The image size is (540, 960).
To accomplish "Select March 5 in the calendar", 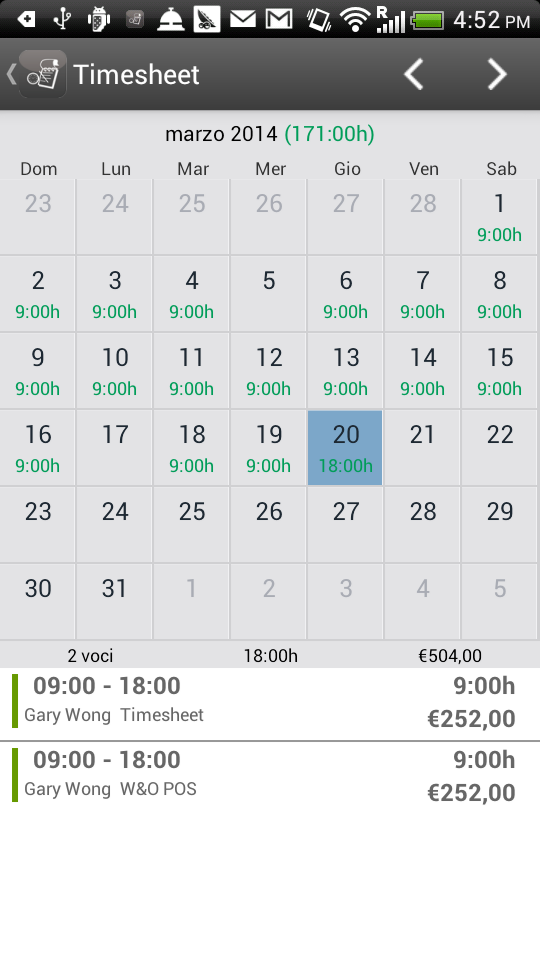I will pyautogui.click(x=269, y=294).
